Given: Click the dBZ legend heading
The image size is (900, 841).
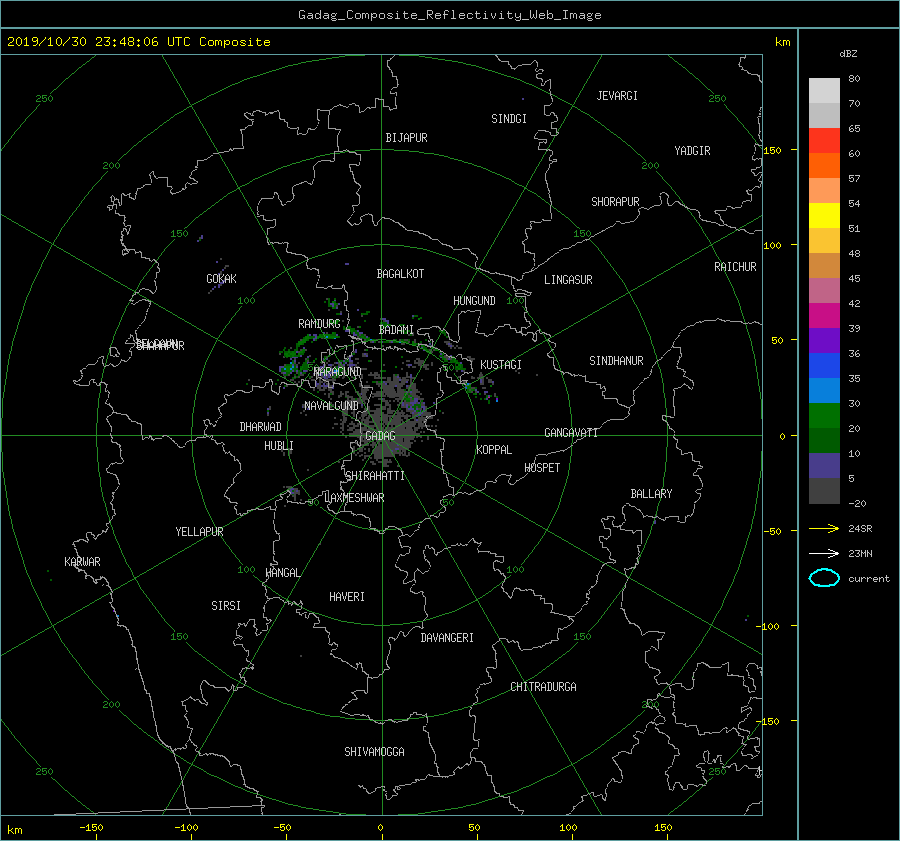Looking at the screenshot, I should point(848,53).
